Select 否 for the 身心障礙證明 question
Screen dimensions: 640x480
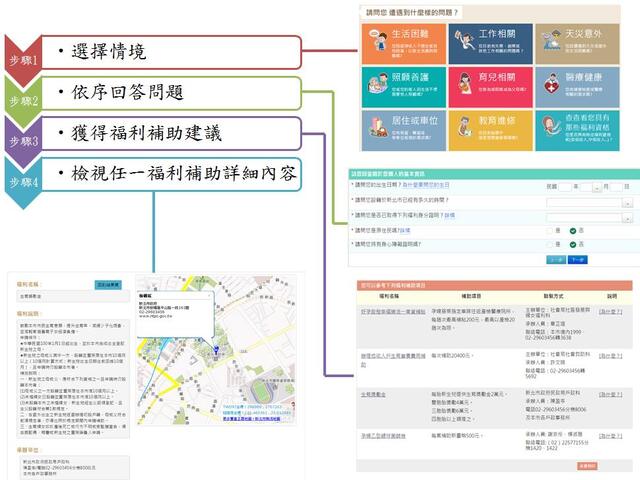(x=574, y=244)
